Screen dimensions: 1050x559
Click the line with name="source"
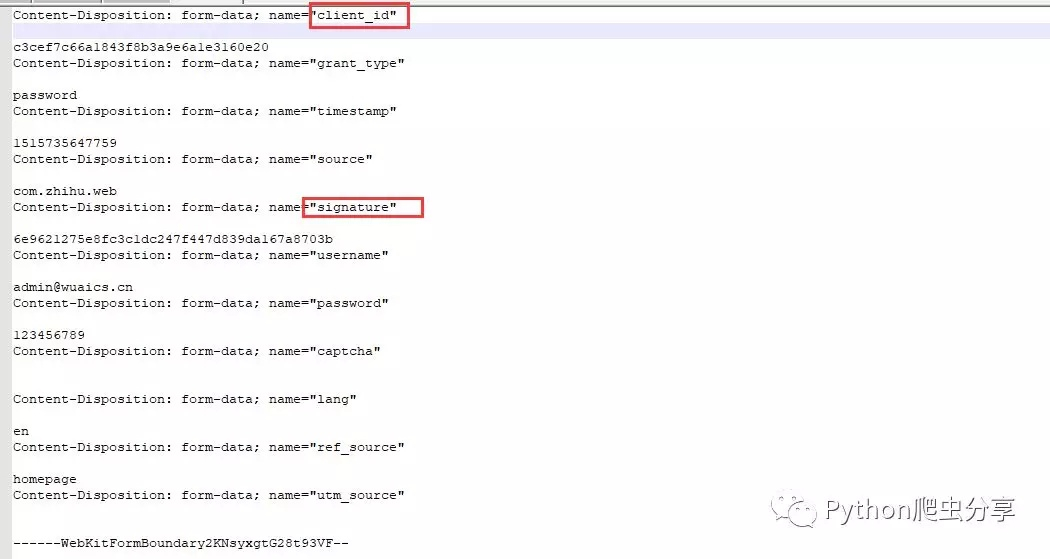point(192,160)
